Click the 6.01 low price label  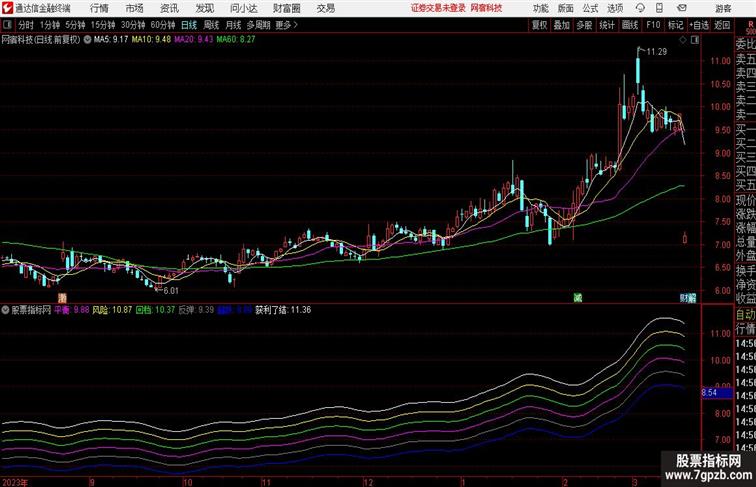click(171, 291)
